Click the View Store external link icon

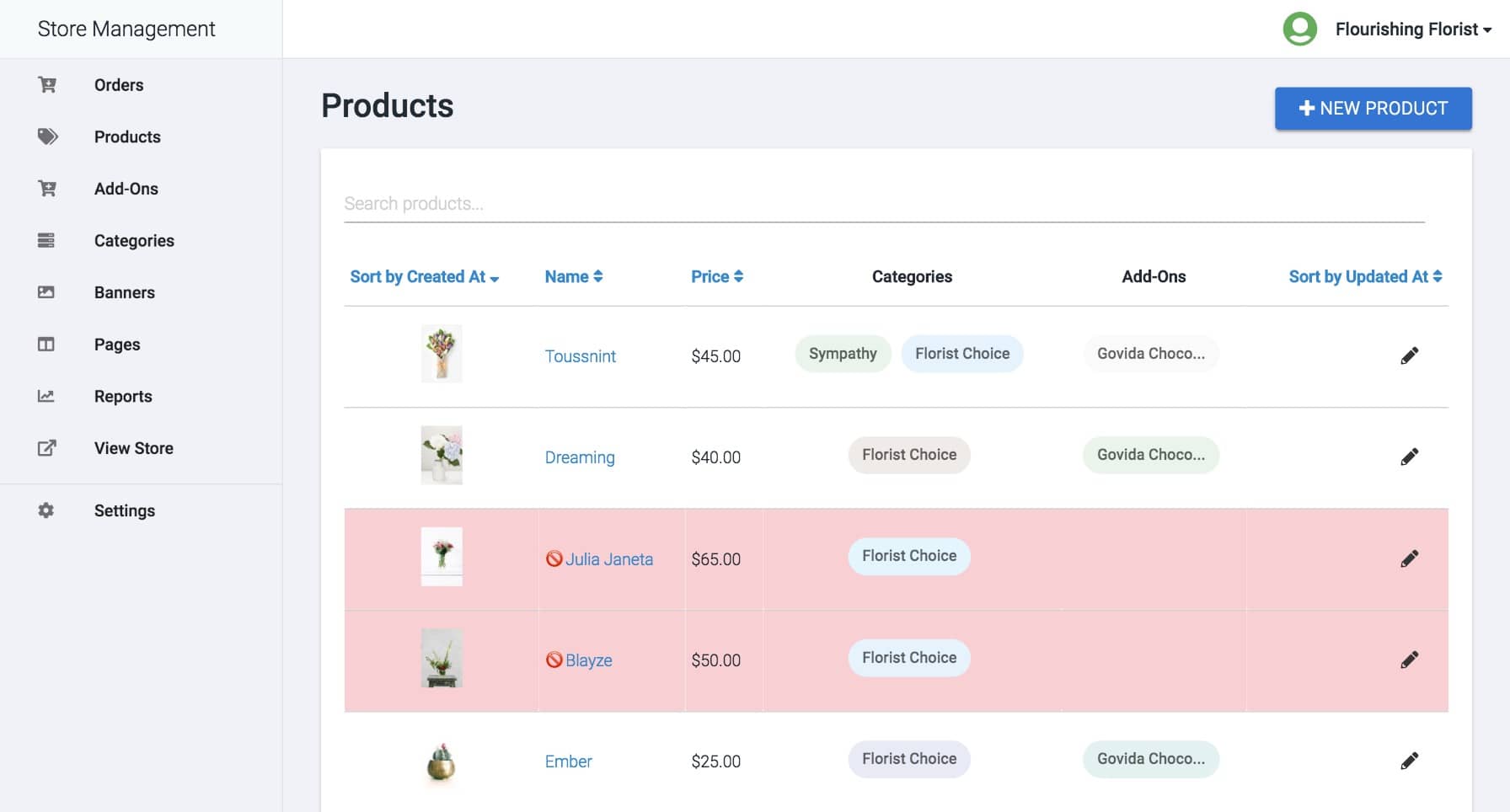tap(46, 448)
